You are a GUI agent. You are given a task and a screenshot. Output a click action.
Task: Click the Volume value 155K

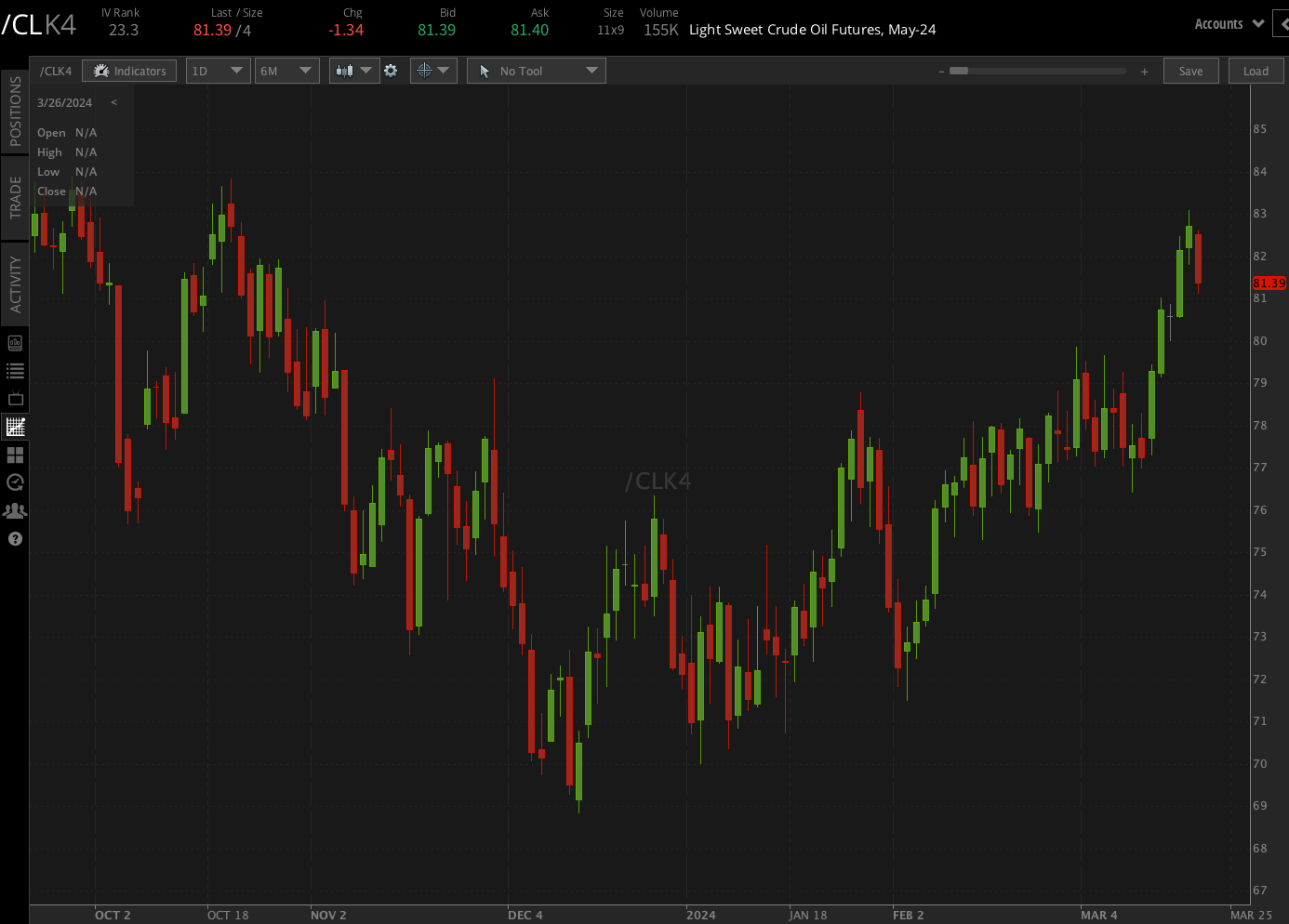pos(661,30)
